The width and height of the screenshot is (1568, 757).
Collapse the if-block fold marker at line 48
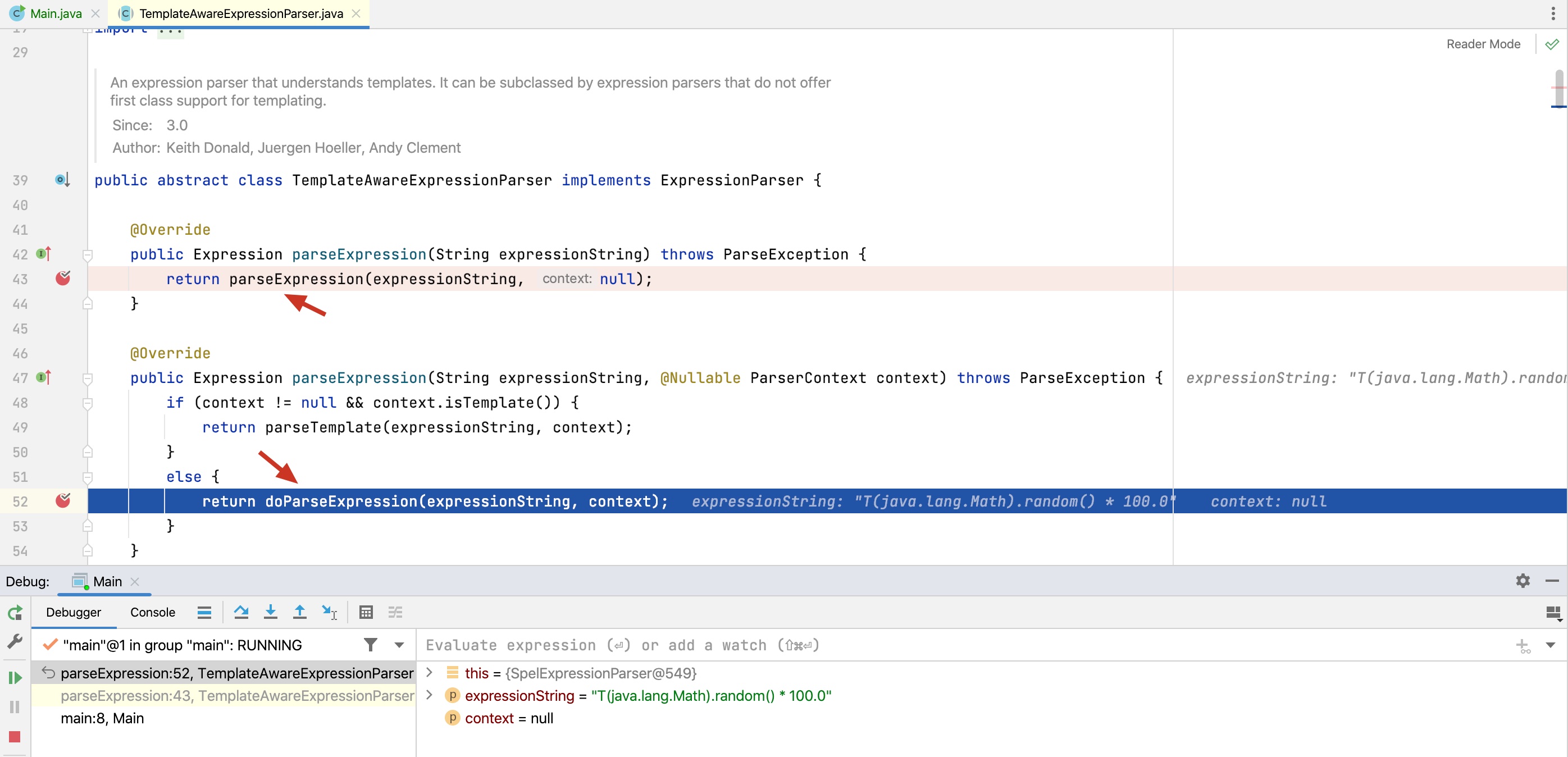[x=88, y=403]
